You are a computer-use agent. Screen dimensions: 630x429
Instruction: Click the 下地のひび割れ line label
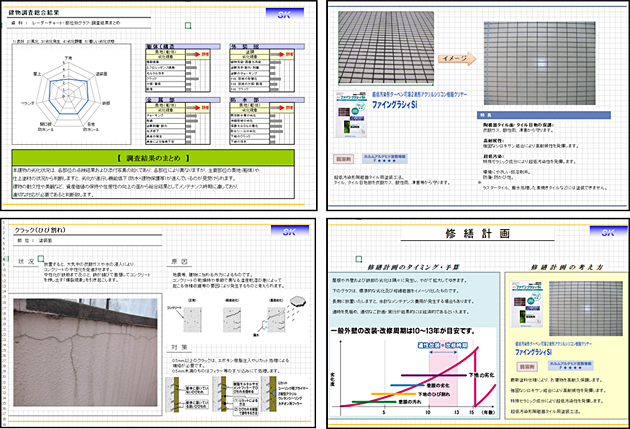pyautogui.click(x=434, y=394)
